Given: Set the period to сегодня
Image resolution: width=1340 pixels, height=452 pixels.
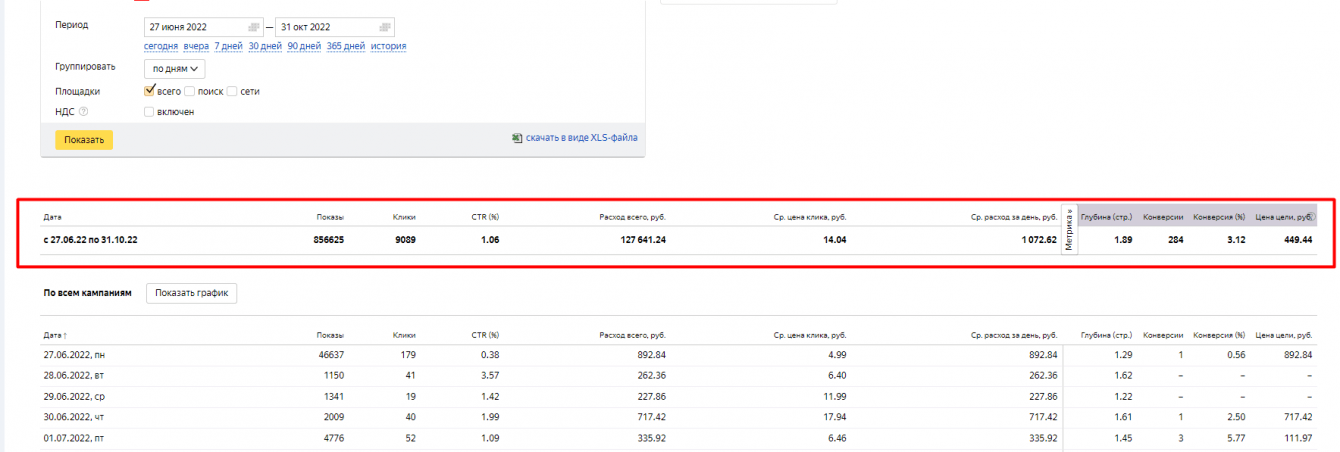Looking at the screenshot, I should pyautogui.click(x=161, y=46).
